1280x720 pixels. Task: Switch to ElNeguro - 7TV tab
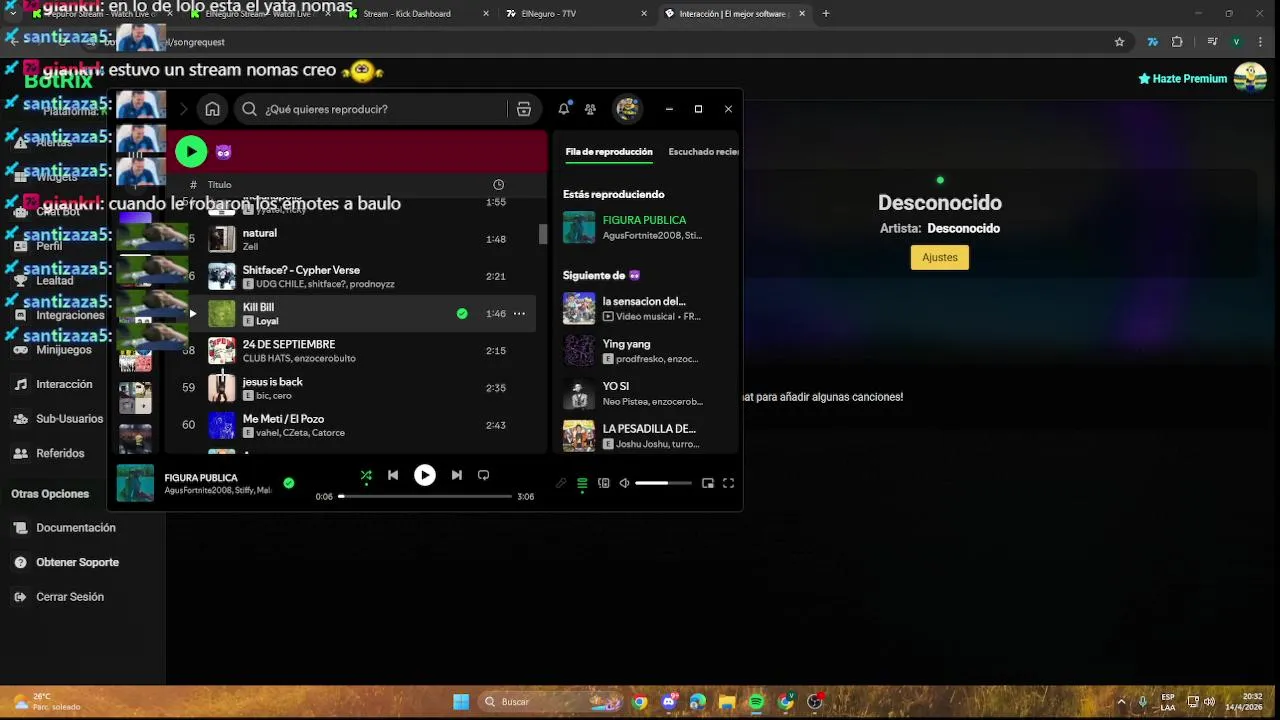tap(574, 14)
